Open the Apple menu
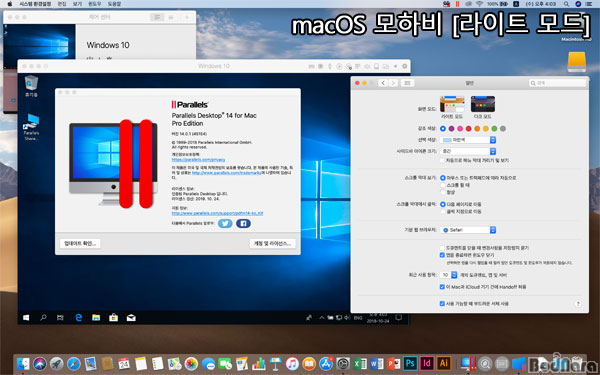This screenshot has width=600, height=375. [x=10, y=4]
